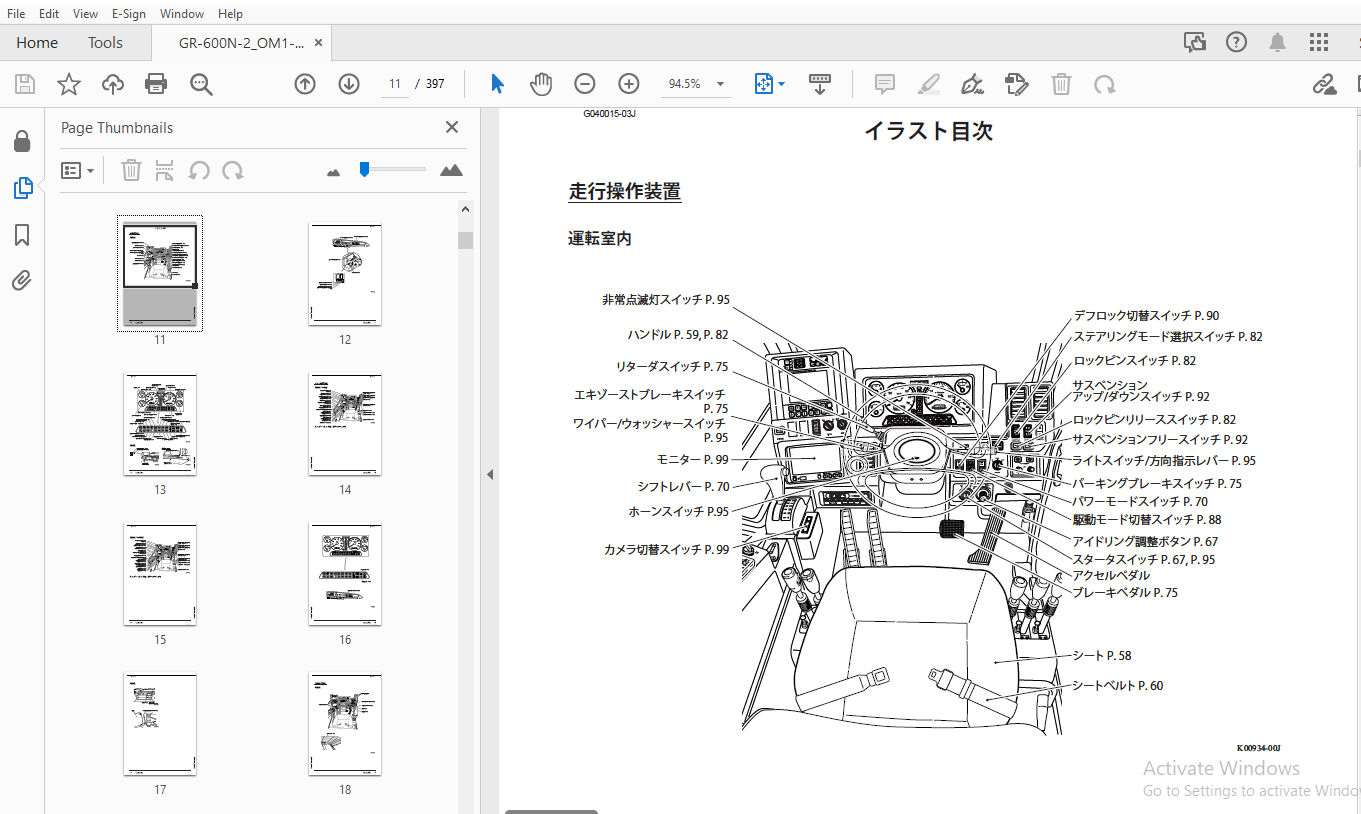Open the lock security panel

point(22,142)
